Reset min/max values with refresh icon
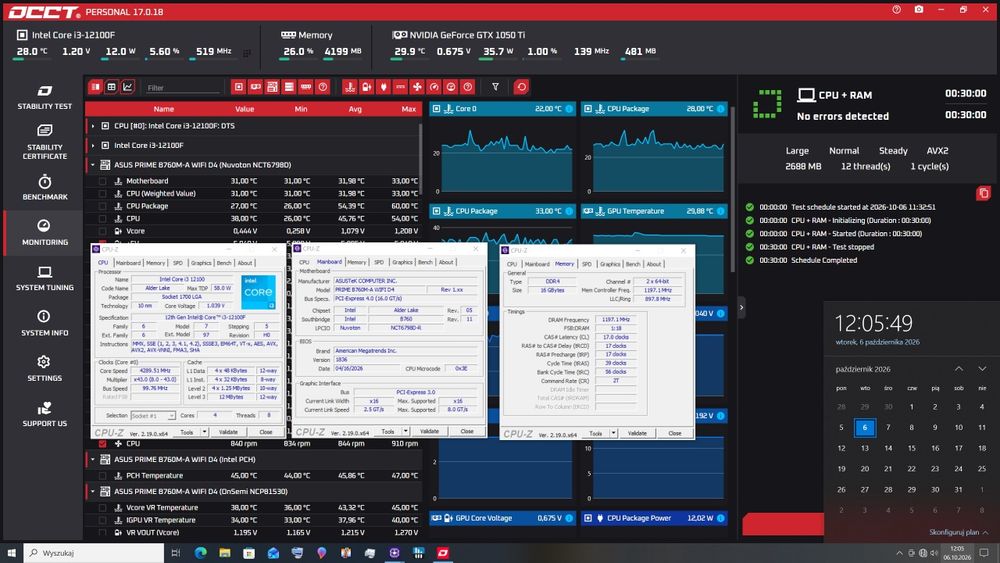Viewport: 1000px width, 563px height. coord(521,87)
